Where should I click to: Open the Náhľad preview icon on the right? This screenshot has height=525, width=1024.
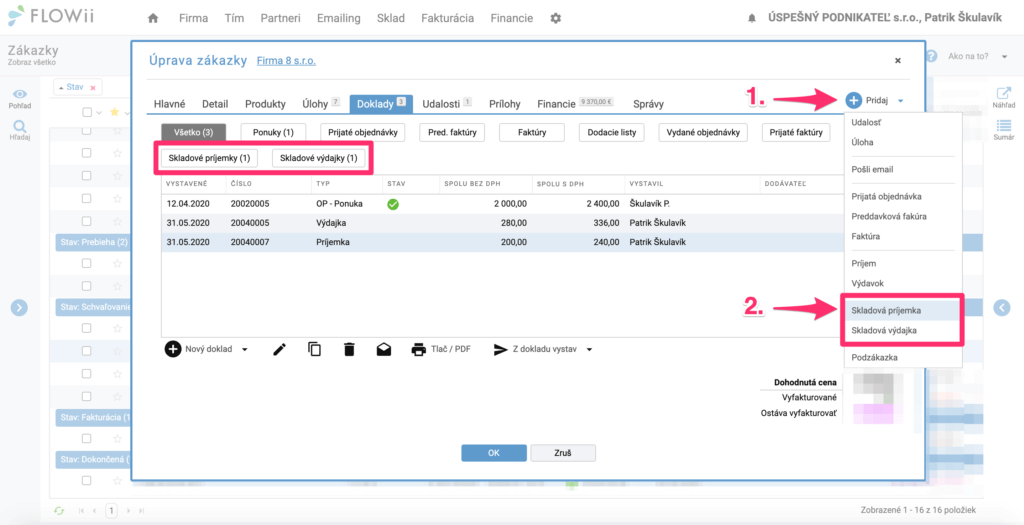tap(1003, 93)
